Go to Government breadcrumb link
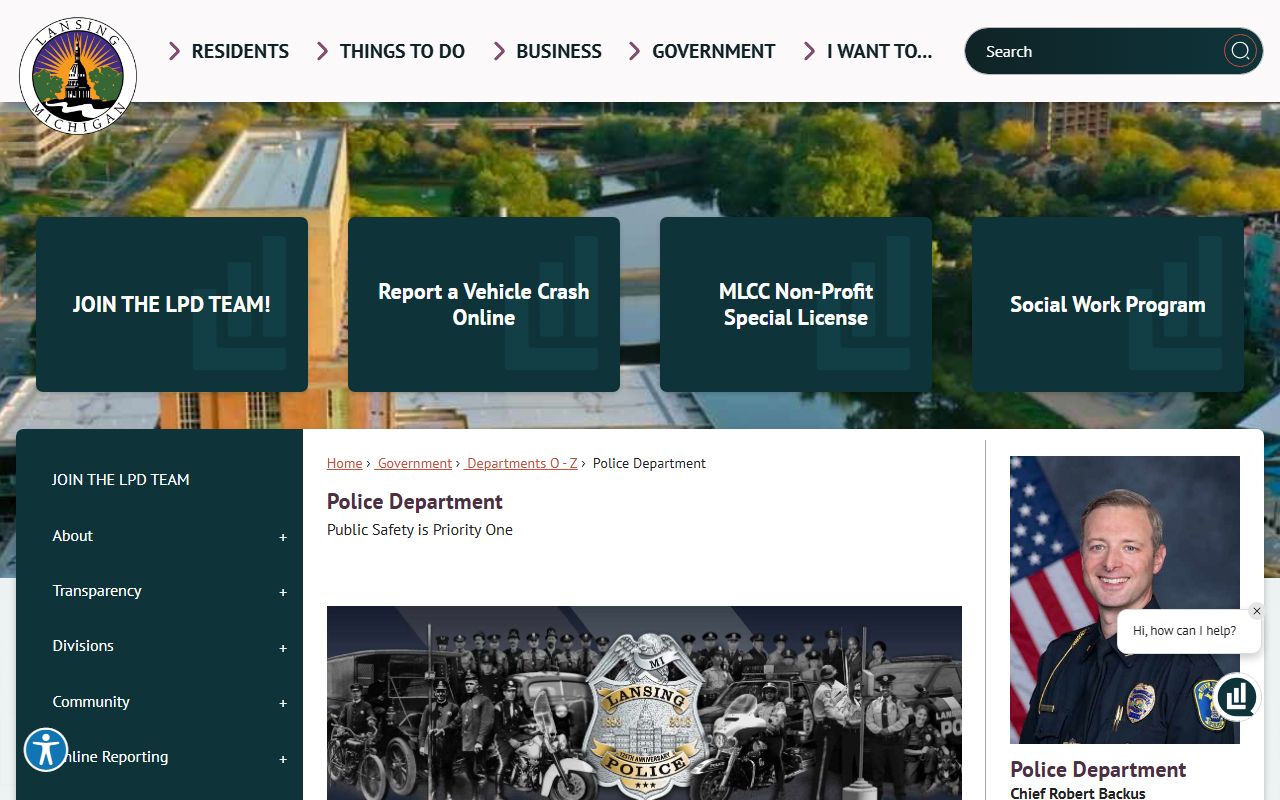This screenshot has height=800, width=1280. (x=414, y=463)
